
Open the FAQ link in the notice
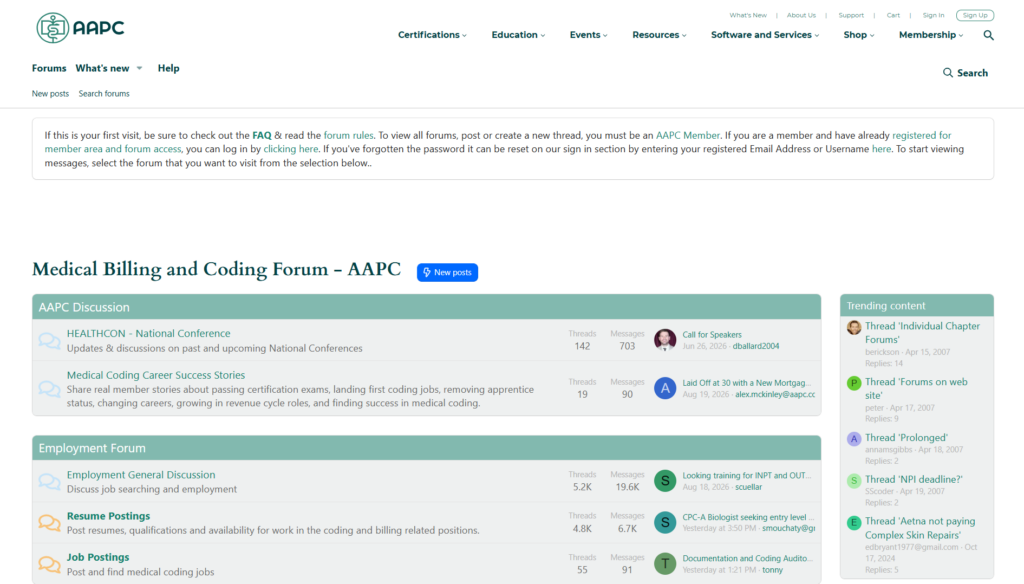pos(262,135)
